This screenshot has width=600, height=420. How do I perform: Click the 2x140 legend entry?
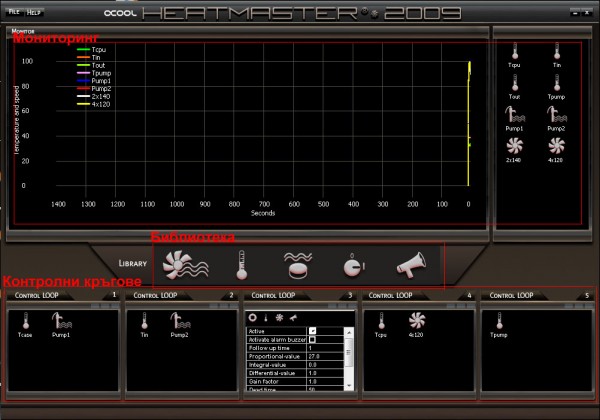93,96
